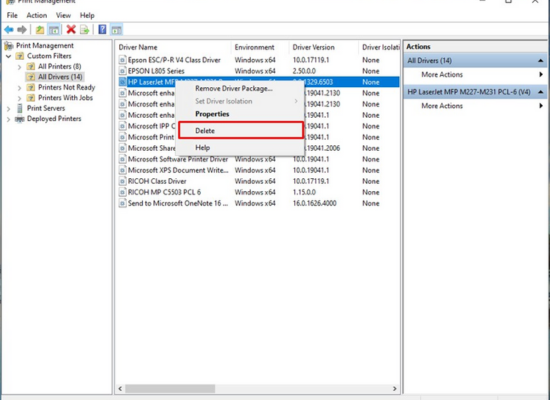Open the blue Help toolbar icon

point(102,29)
